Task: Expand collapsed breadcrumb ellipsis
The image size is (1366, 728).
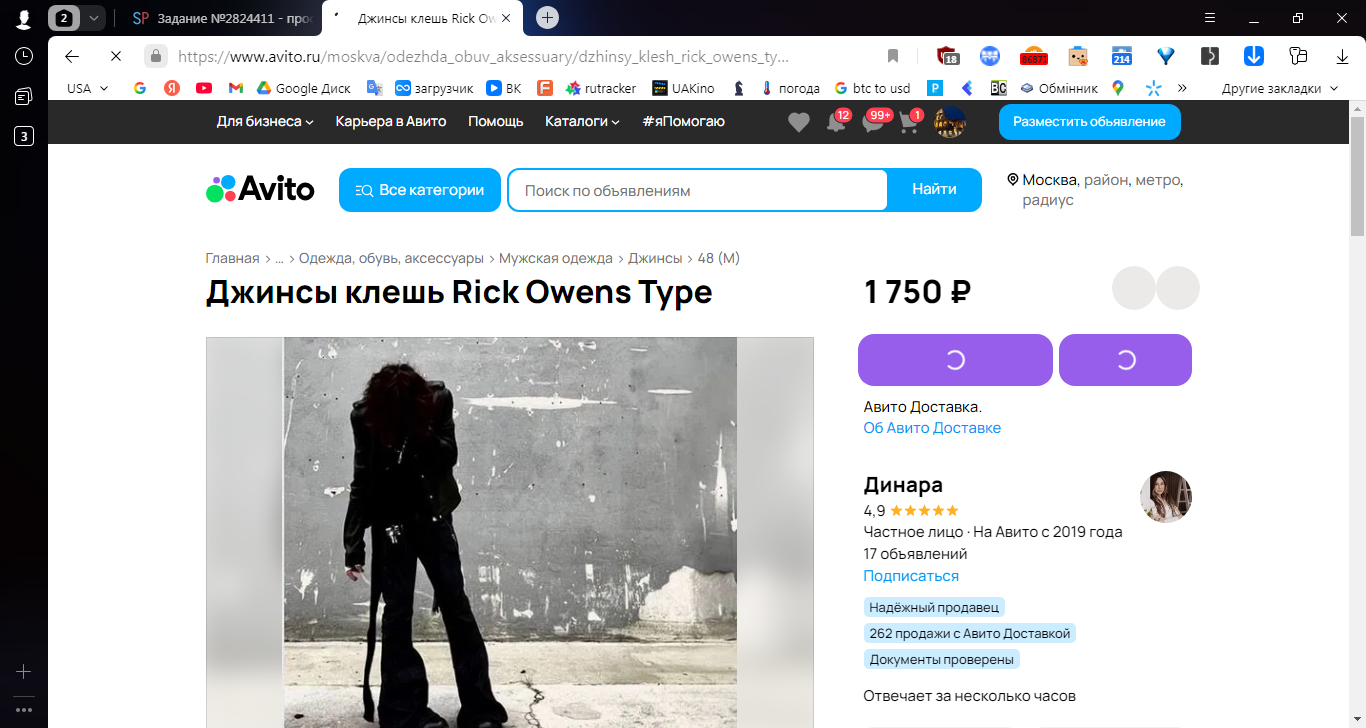Action: (x=279, y=258)
